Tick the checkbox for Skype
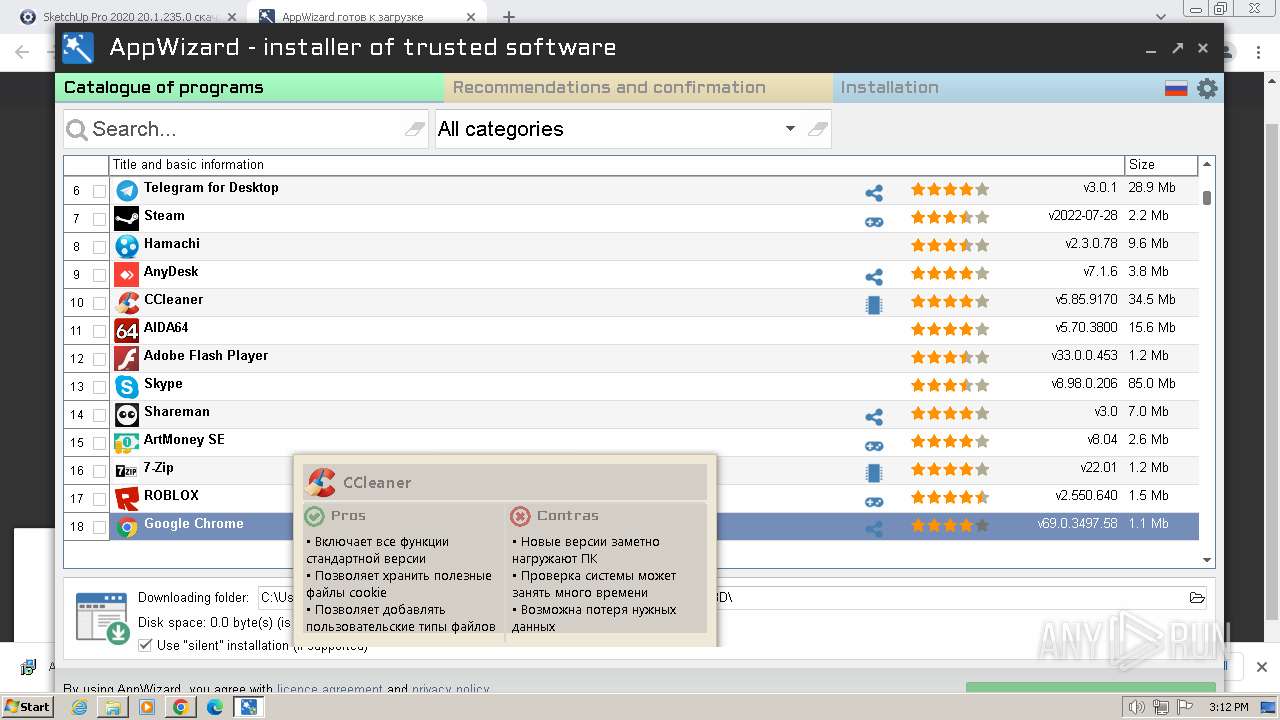The width and height of the screenshot is (1280, 720). click(99, 387)
